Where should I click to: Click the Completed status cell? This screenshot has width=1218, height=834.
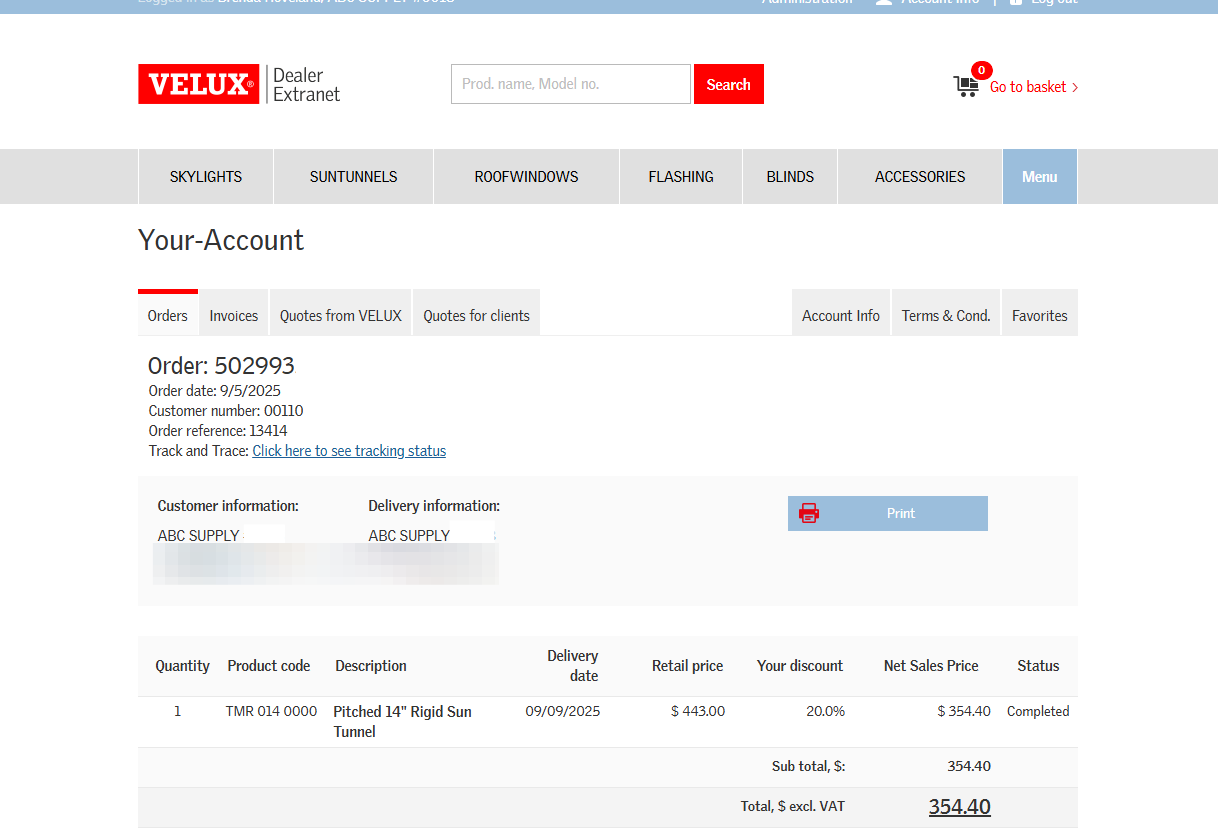pos(1038,712)
